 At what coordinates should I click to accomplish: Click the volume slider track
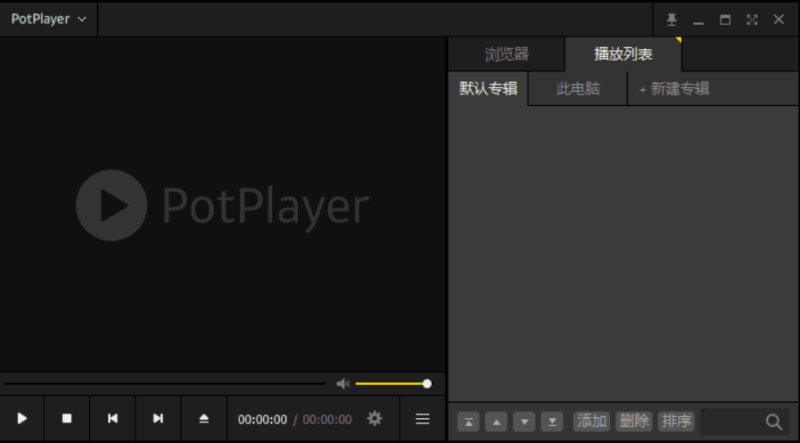click(x=390, y=383)
